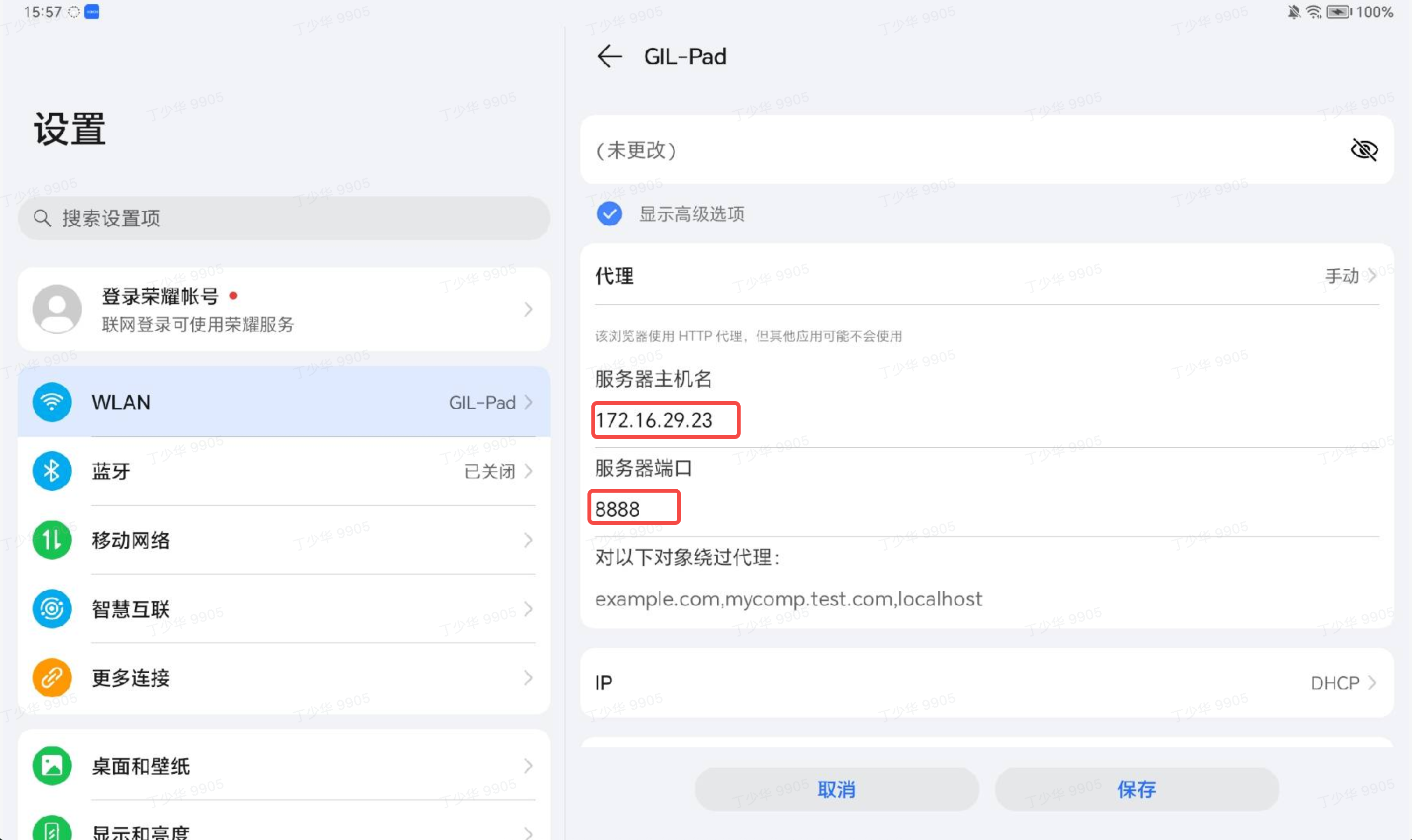Click the Bluetooth icon in settings list
Image resolution: width=1412 pixels, height=840 pixels.
pos(52,471)
